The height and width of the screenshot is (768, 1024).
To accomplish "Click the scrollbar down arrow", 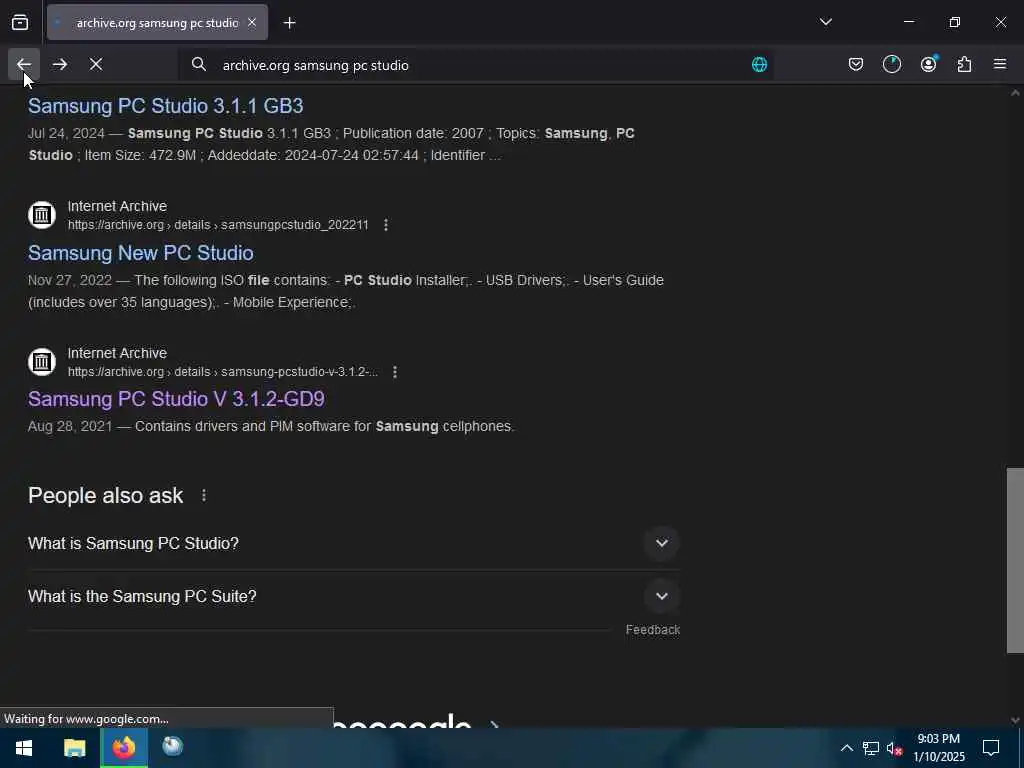I will point(1015,720).
